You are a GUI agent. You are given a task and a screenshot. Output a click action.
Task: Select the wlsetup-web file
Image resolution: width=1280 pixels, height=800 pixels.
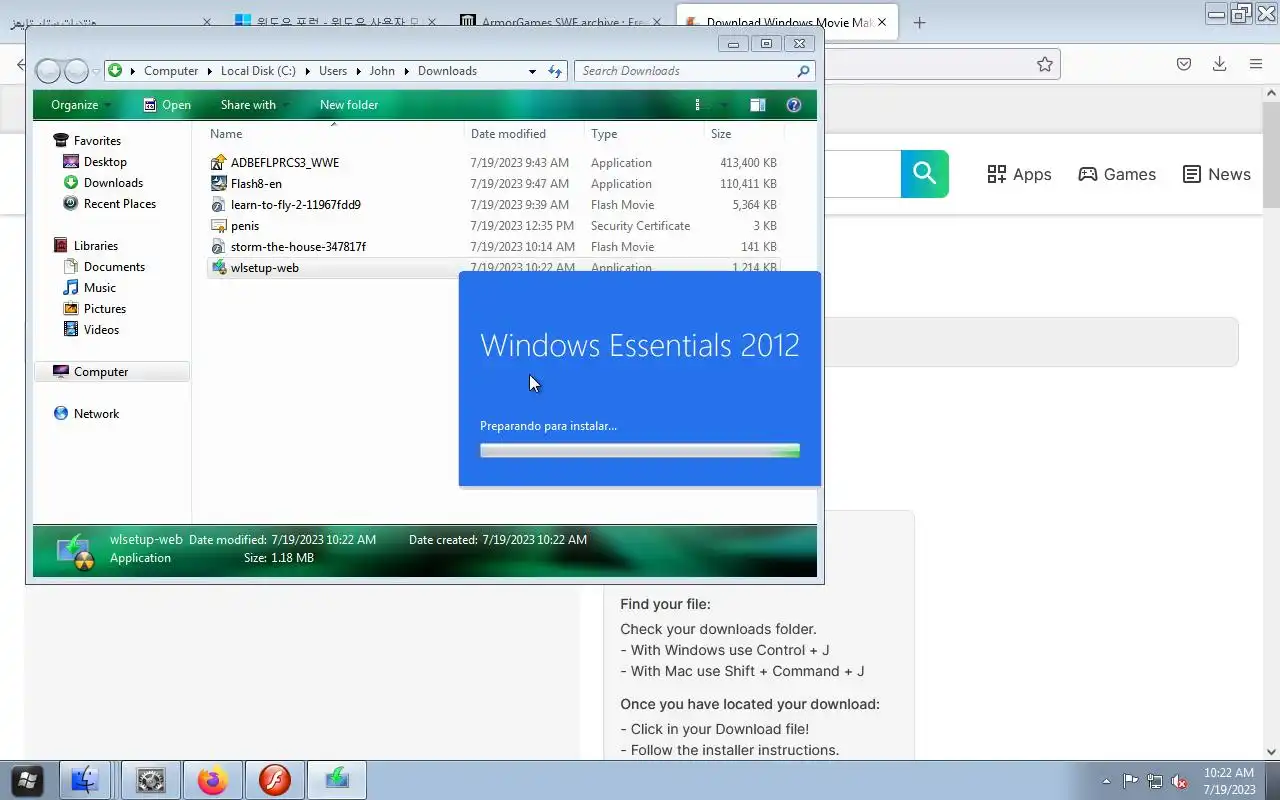[265, 268]
